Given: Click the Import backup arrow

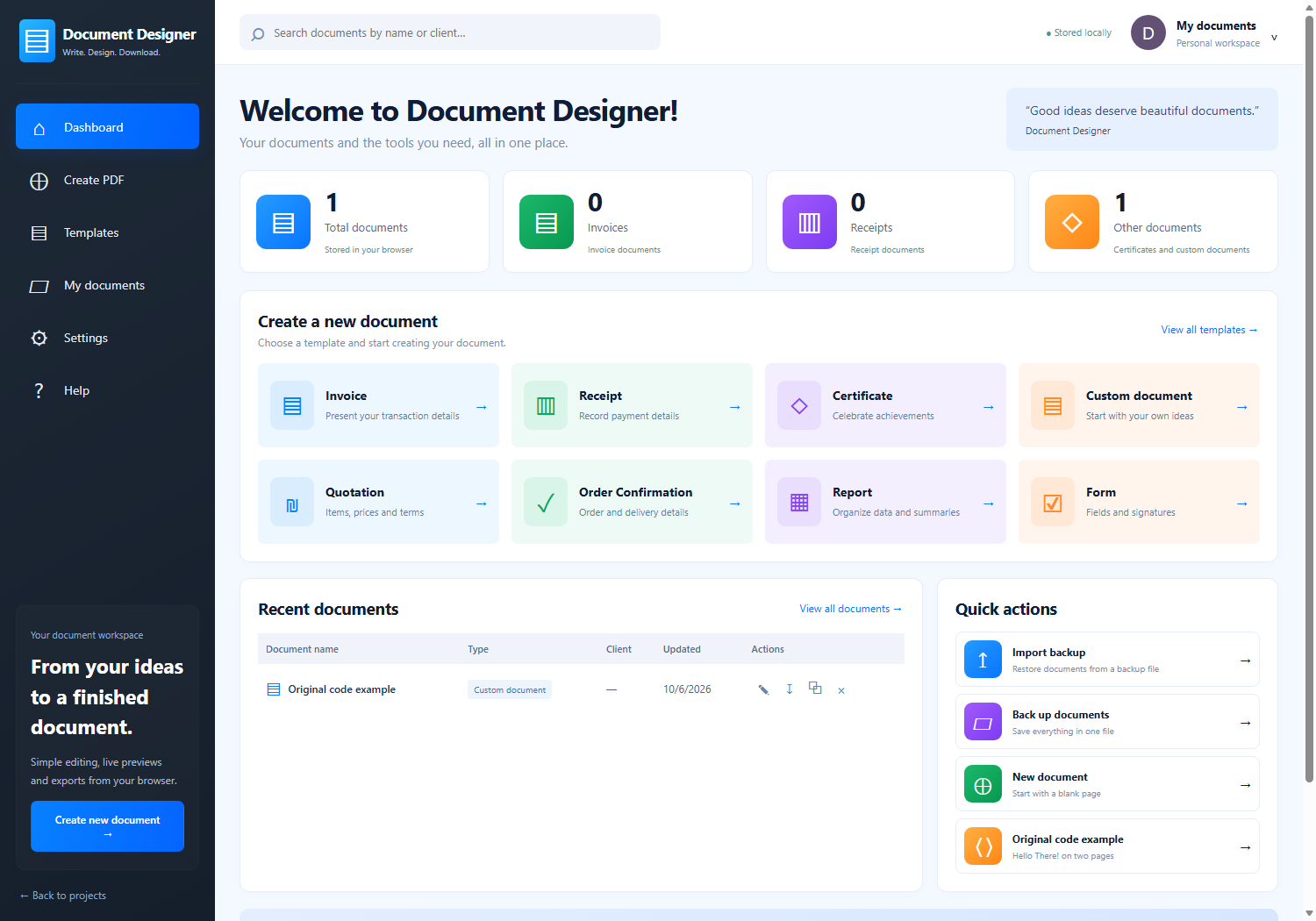Looking at the screenshot, I should [x=1245, y=660].
